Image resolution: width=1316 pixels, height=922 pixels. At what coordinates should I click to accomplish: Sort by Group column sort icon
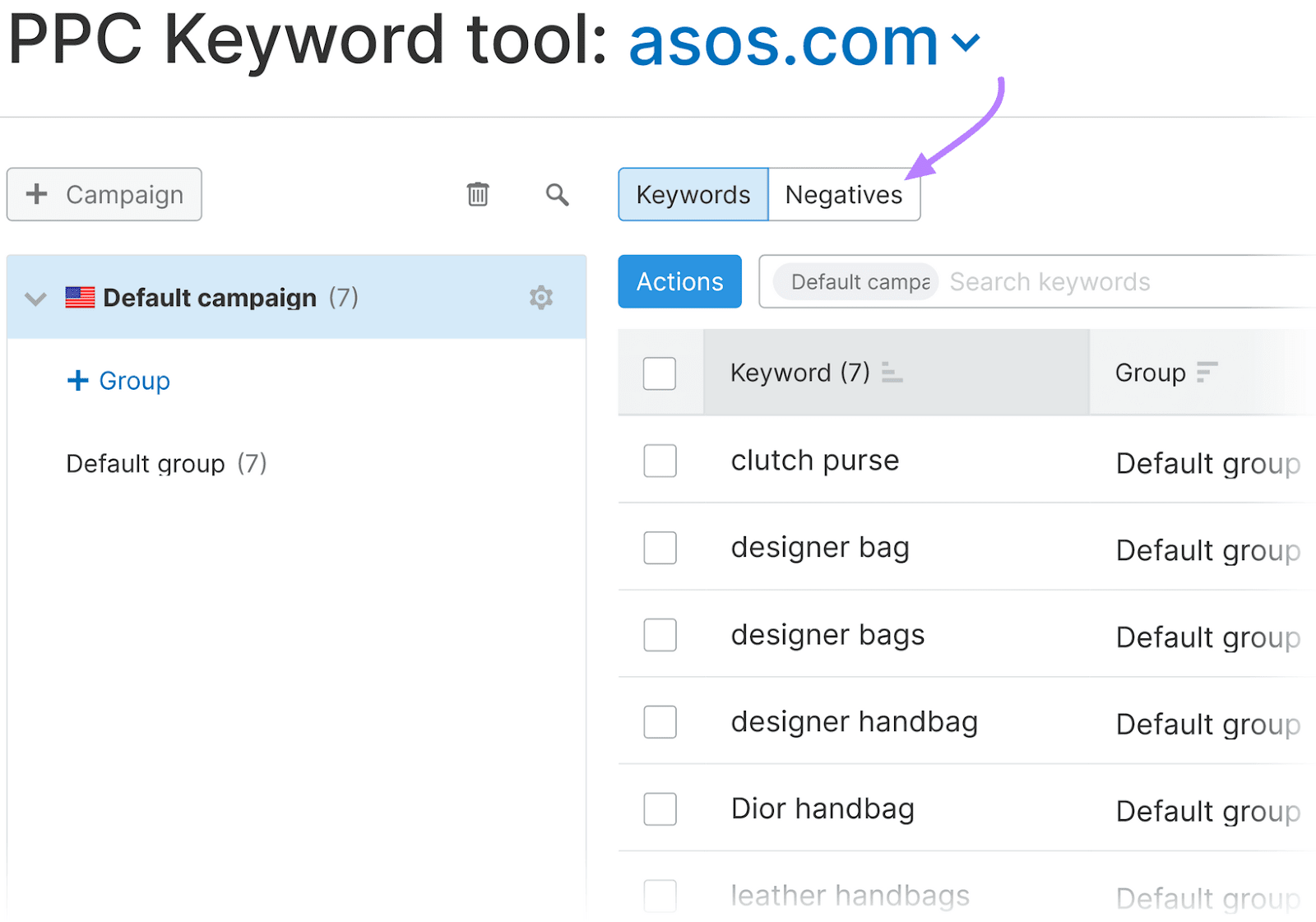(x=1207, y=373)
